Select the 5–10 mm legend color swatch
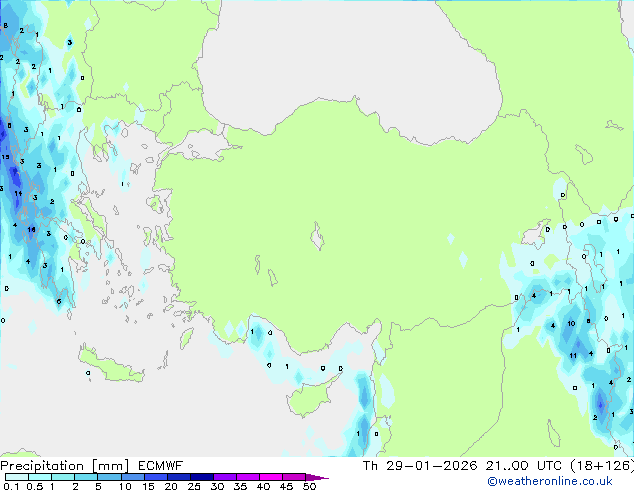The image size is (634, 490). (109, 477)
